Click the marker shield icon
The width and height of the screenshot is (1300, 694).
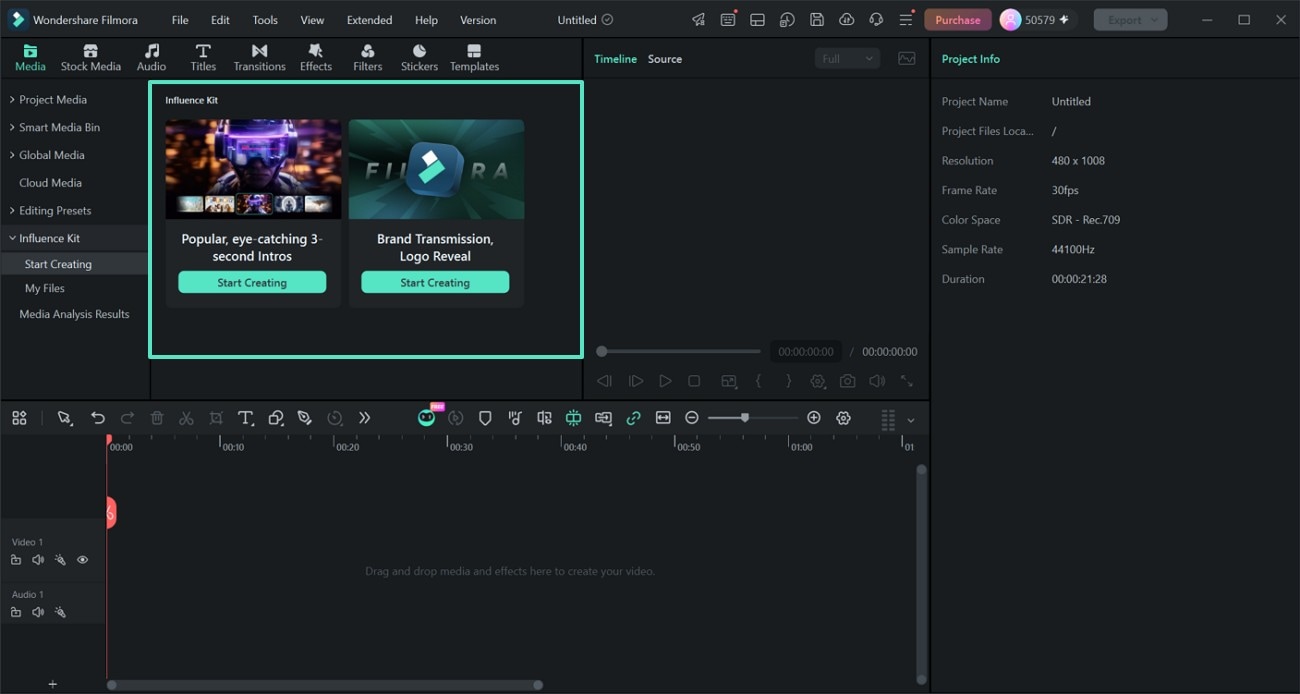click(485, 418)
